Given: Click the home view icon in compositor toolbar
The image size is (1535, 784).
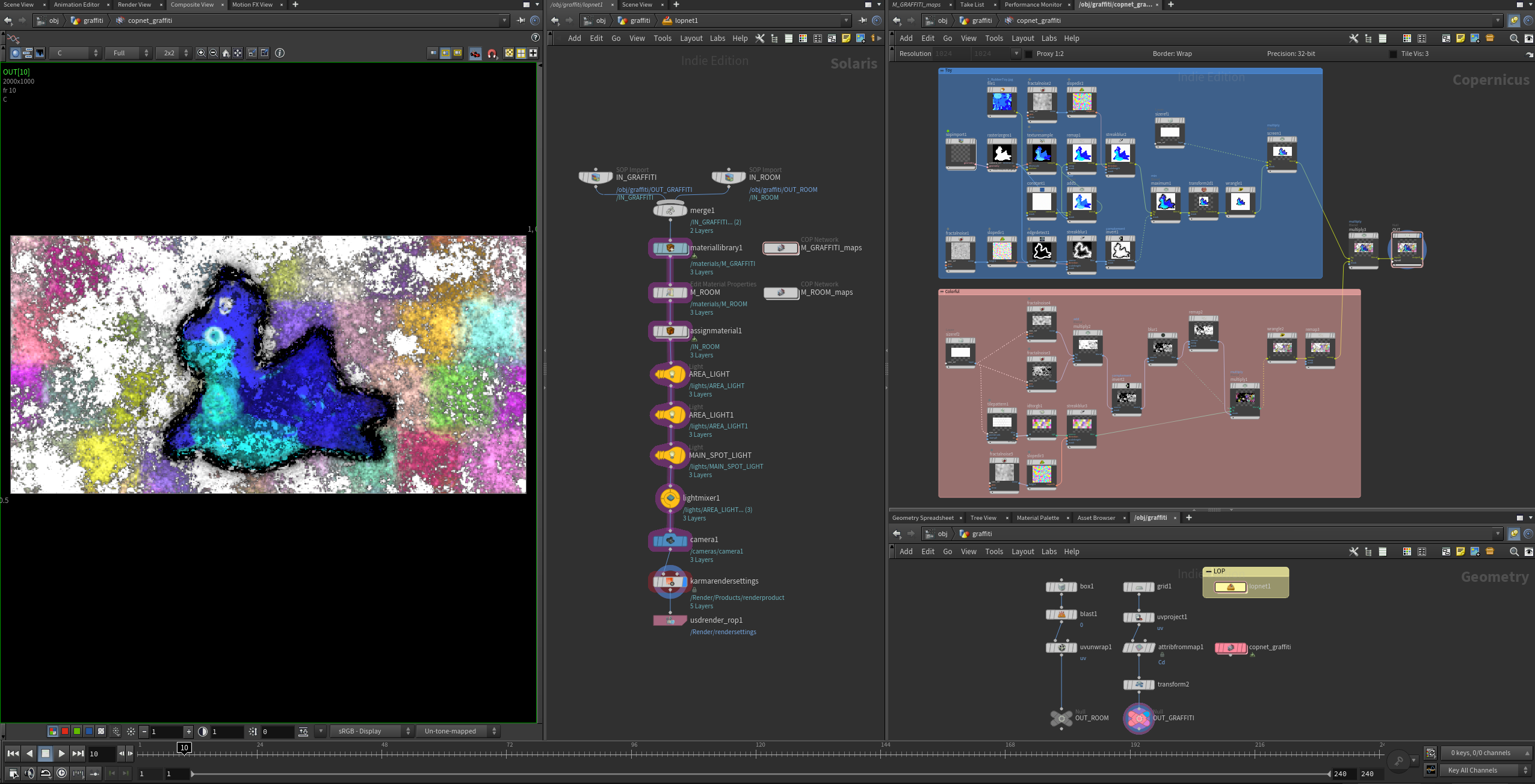Looking at the screenshot, I should pyautogui.click(x=226, y=53).
